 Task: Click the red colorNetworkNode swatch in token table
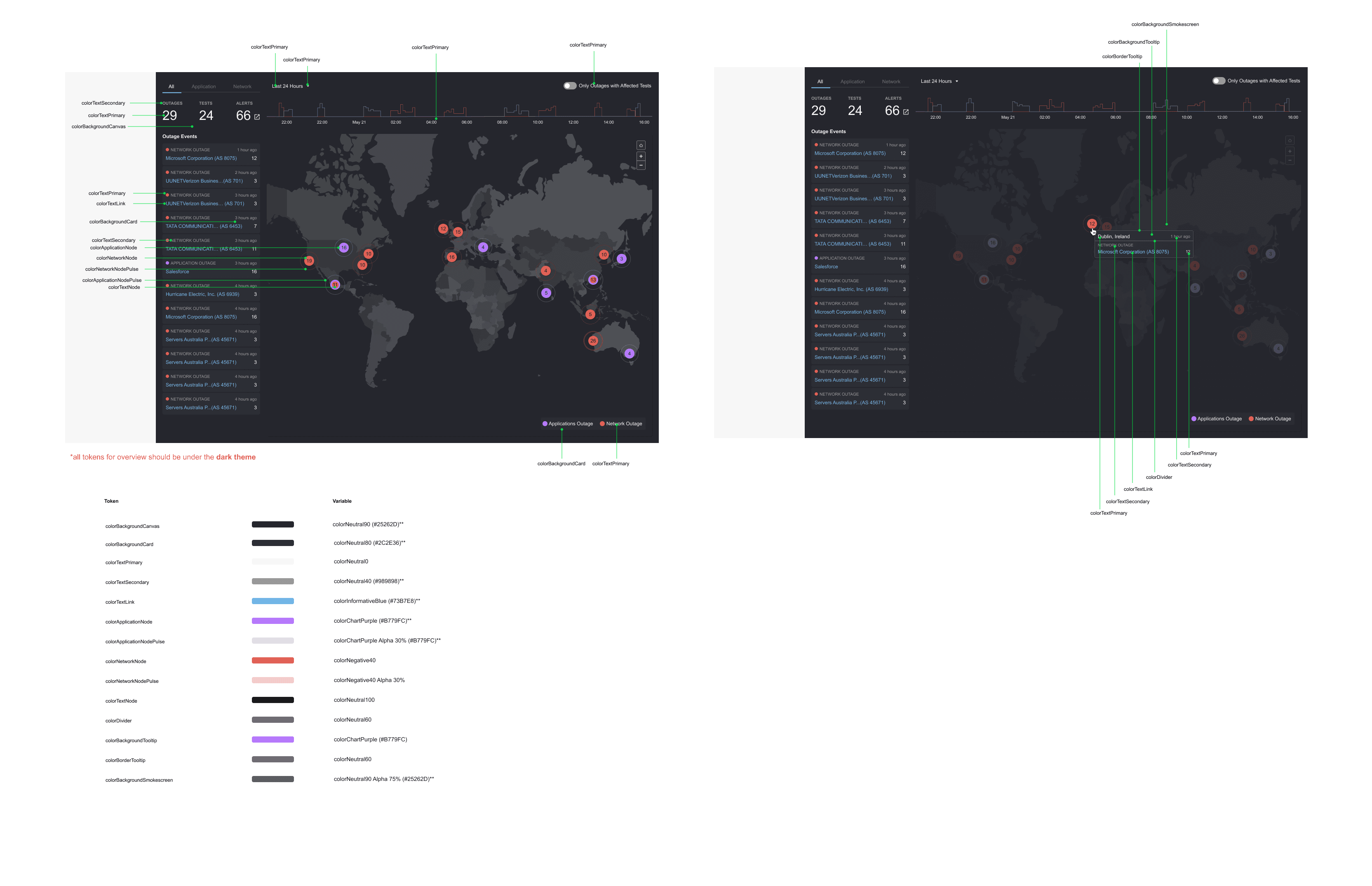[273, 661]
